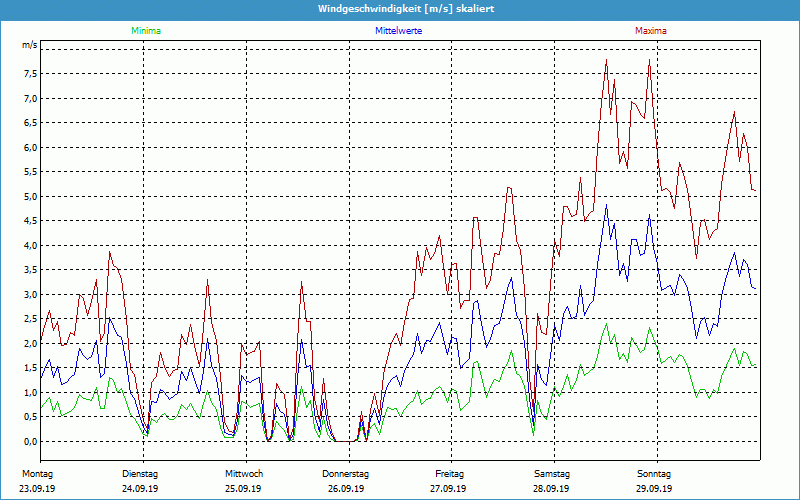Viewport: 800px width, 500px height.
Task: Click the 3,0 y-axis value
Action: (x=31, y=294)
